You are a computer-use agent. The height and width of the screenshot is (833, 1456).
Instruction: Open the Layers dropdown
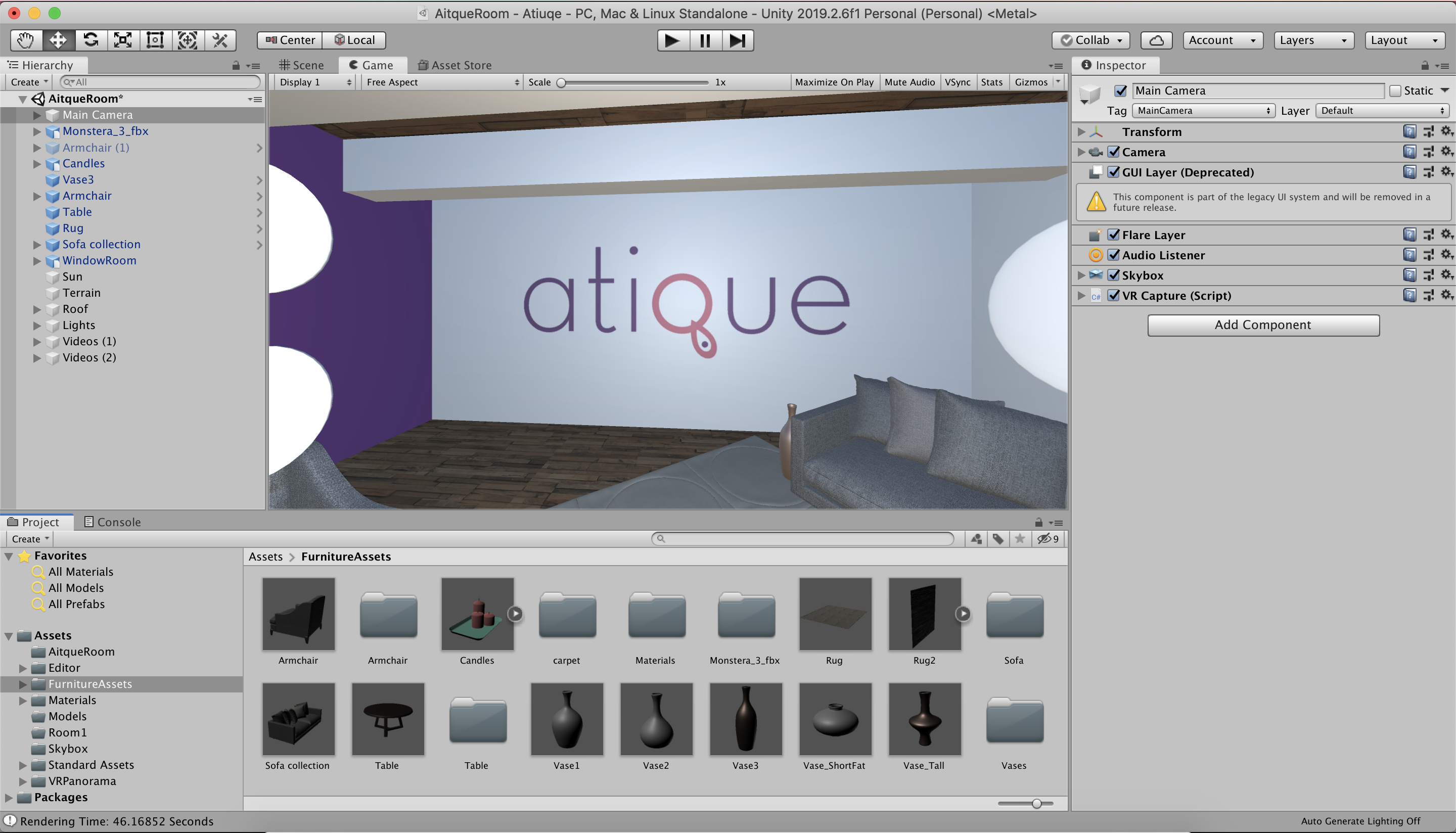[x=1313, y=40]
